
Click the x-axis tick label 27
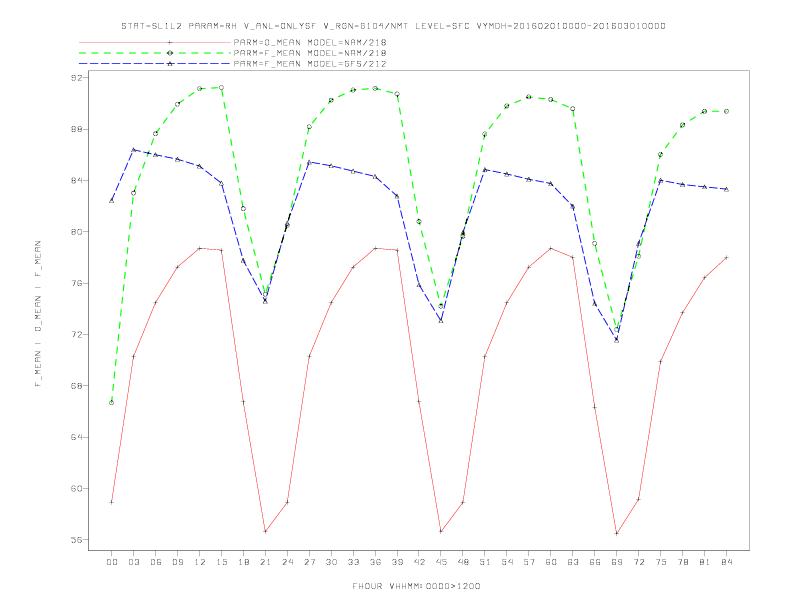pos(309,562)
